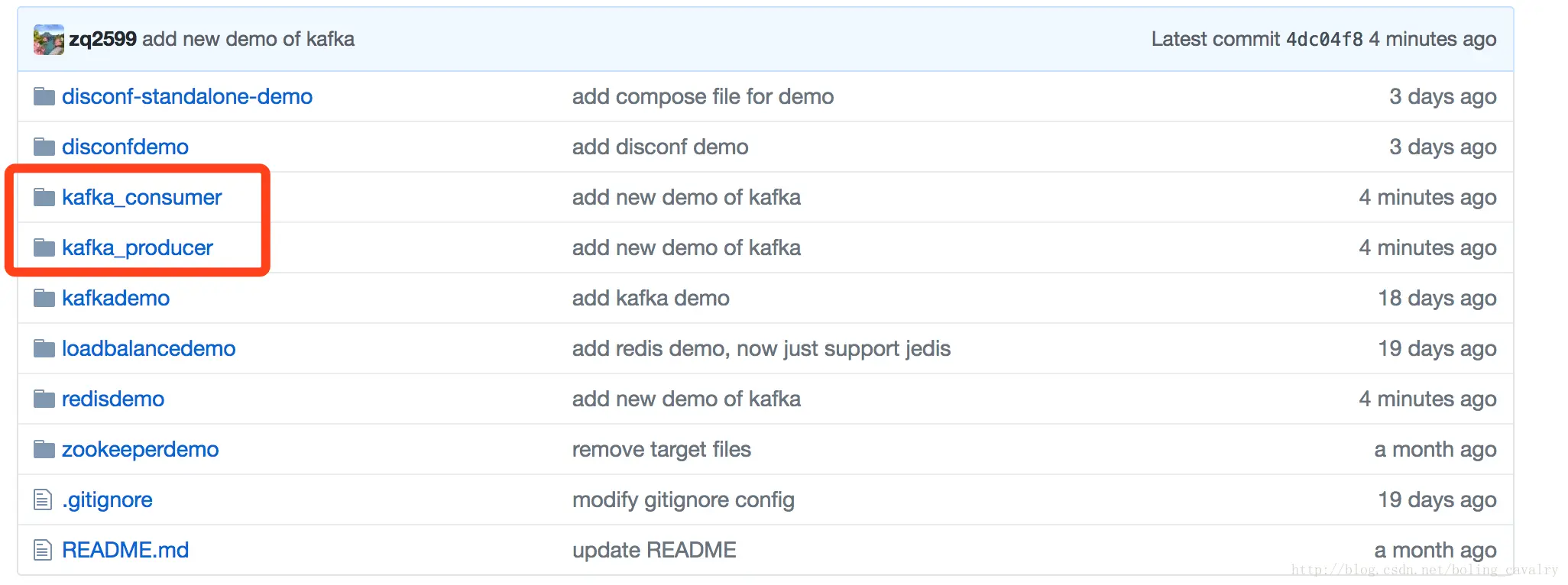
Task: Open the zq2599 author profile link
Action: (x=102, y=39)
